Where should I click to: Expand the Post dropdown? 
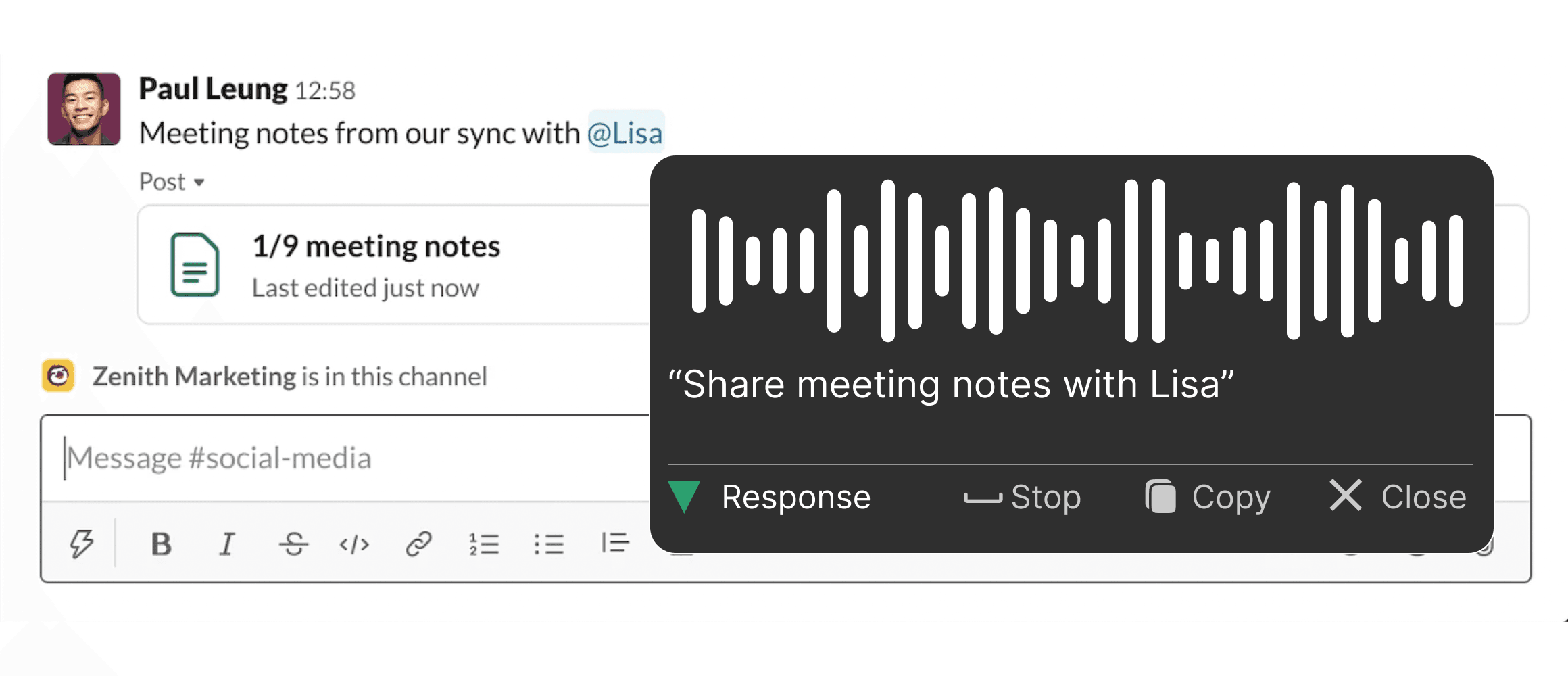pos(171,181)
